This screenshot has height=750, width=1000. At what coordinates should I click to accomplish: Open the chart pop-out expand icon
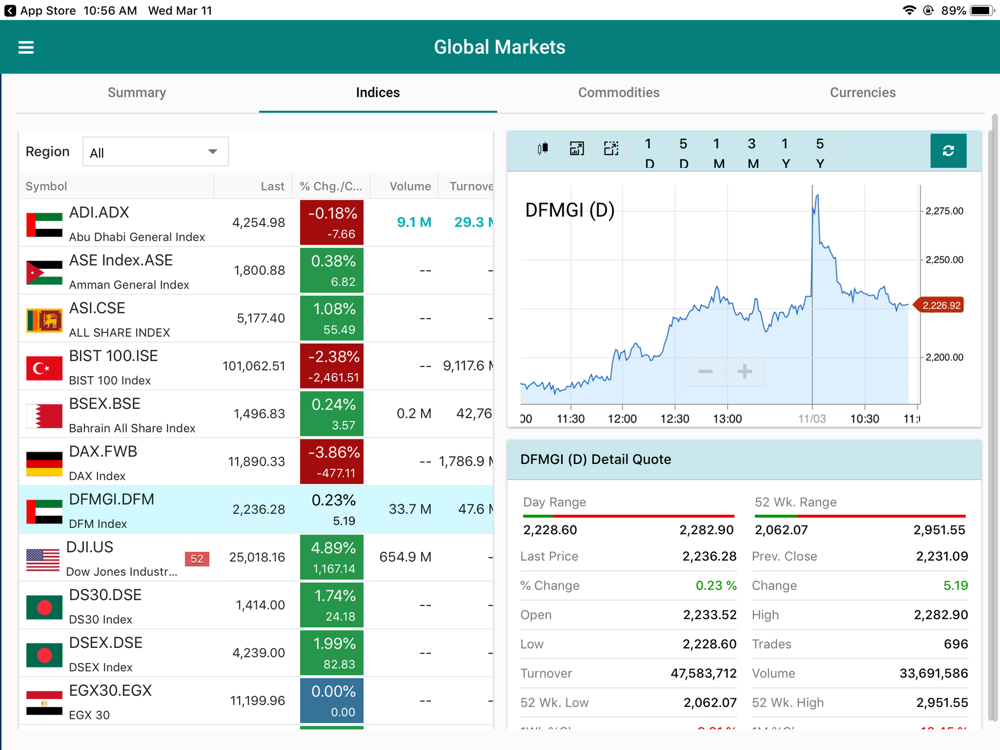pyautogui.click(x=577, y=149)
